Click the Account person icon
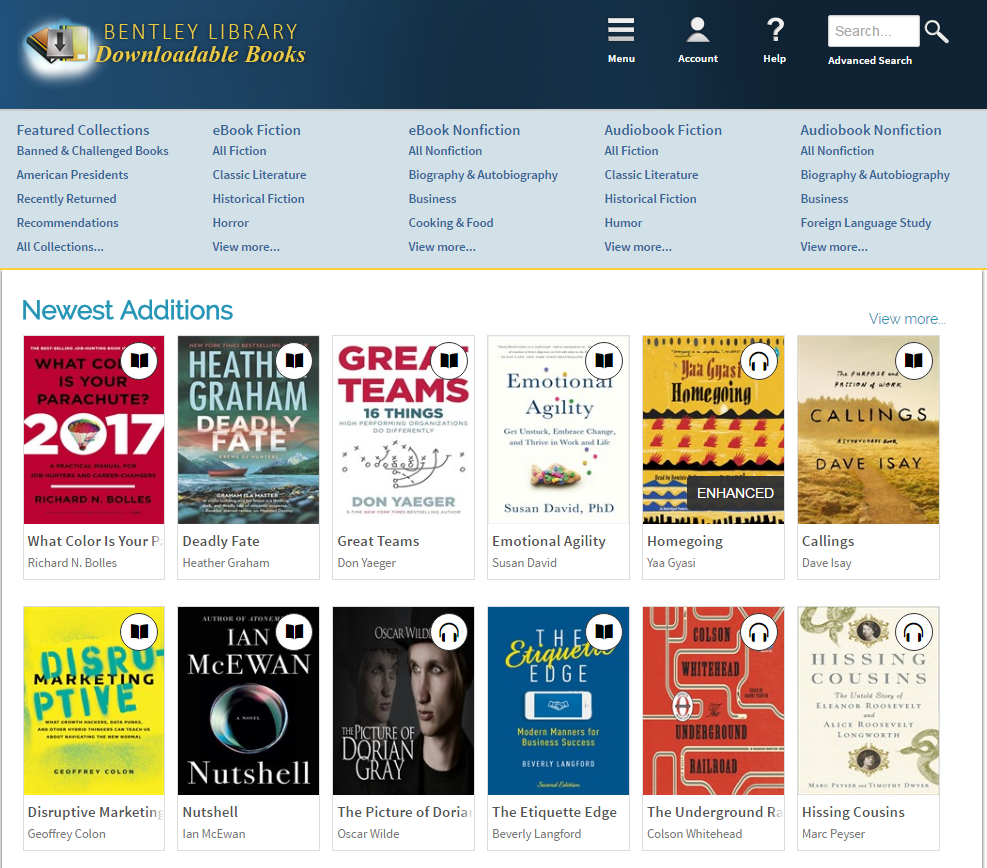This screenshot has height=868, width=987. coord(697,31)
